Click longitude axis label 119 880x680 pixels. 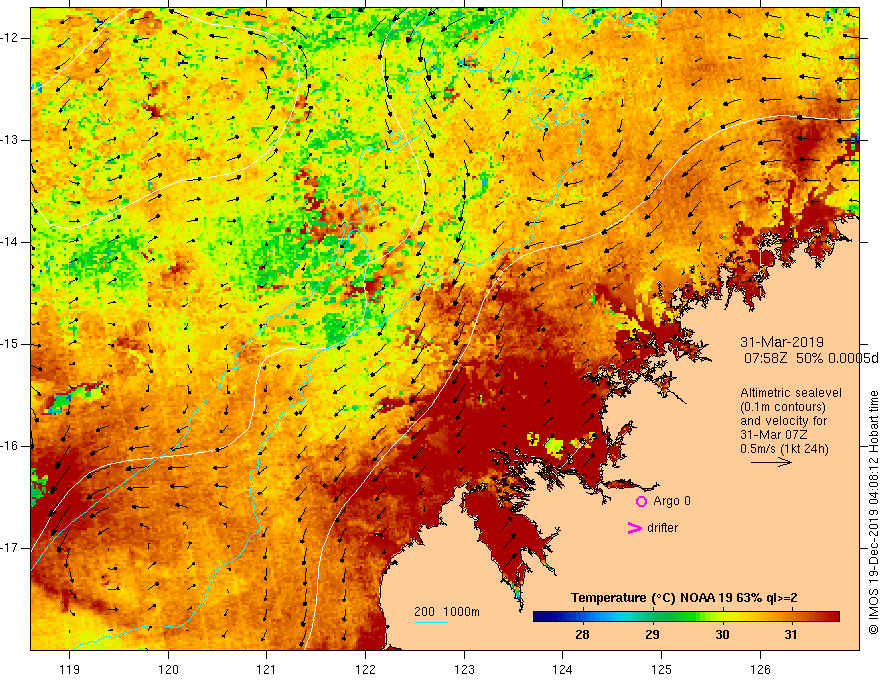[x=70, y=669]
